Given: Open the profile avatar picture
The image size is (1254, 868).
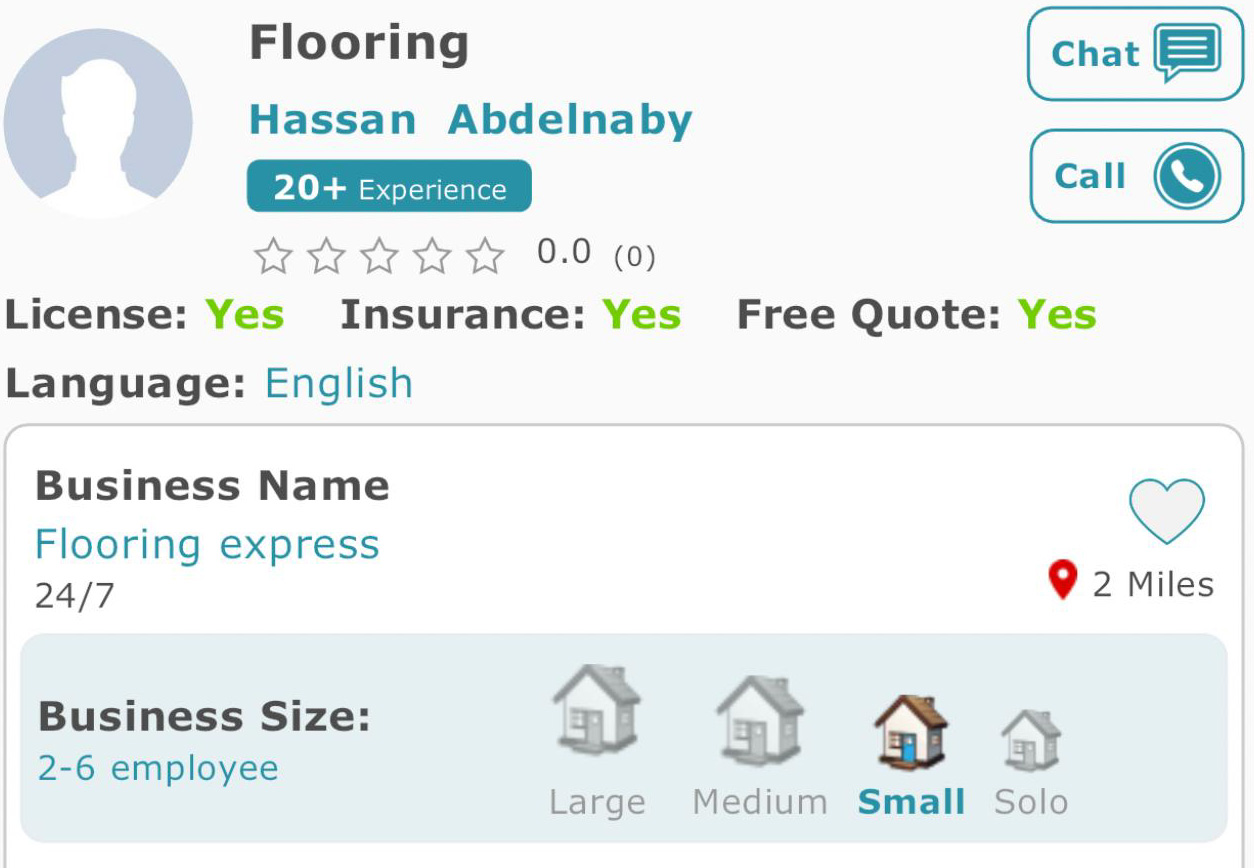Looking at the screenshot, I should (97, 123).
